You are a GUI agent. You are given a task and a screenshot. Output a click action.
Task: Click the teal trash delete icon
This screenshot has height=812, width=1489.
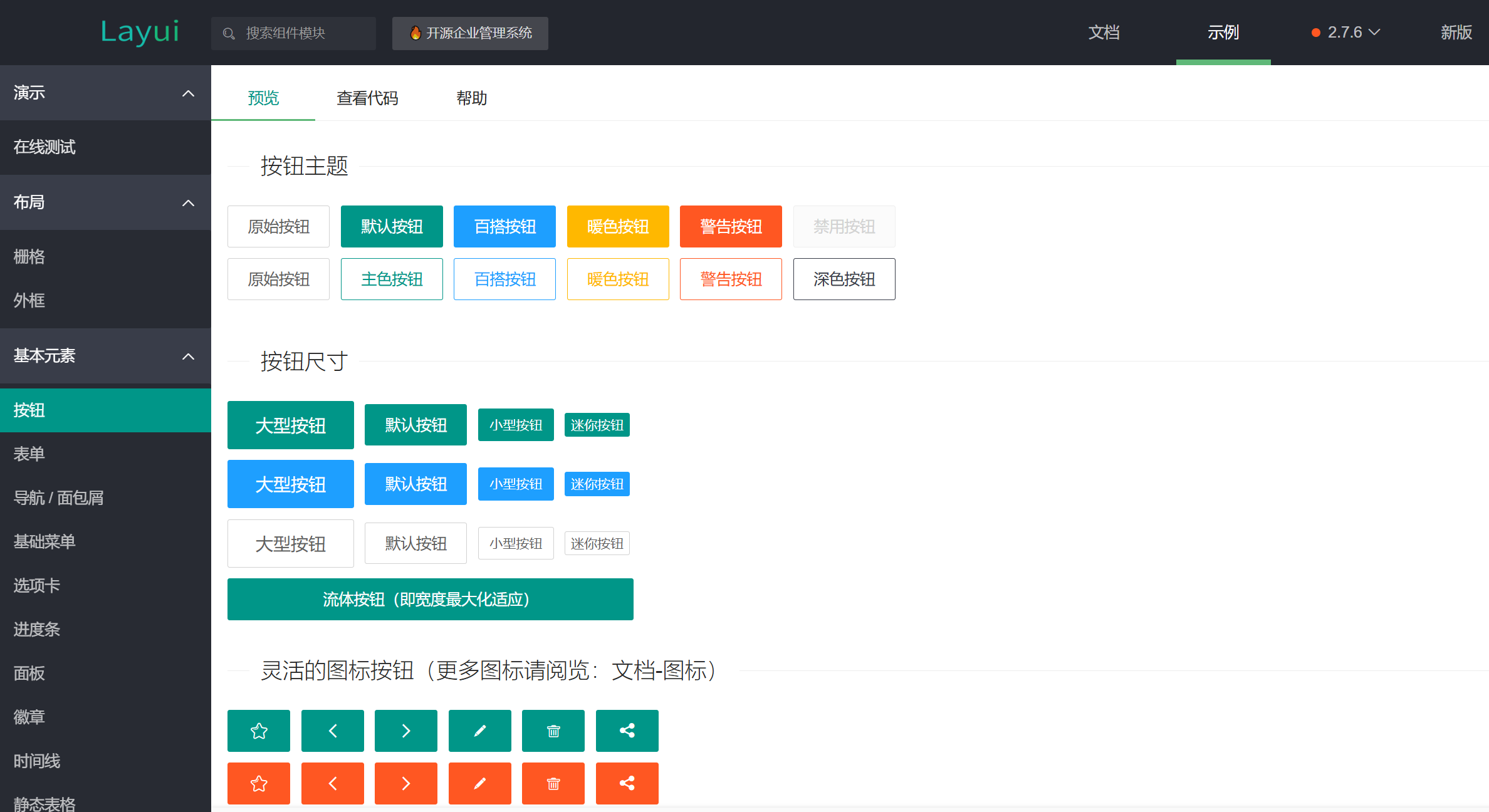pyautogui.click(x=553, y=731)
